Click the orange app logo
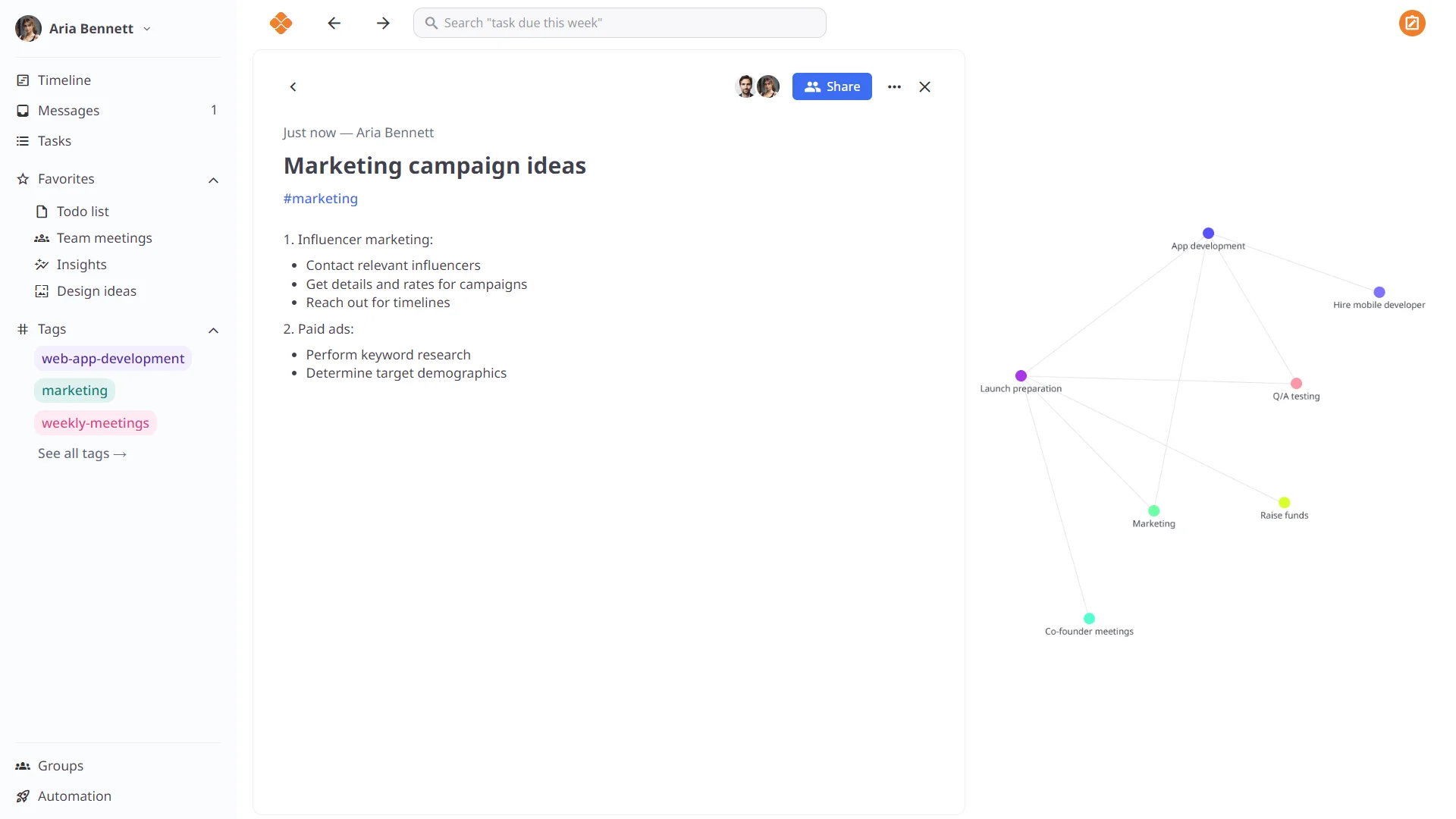This screenshot has width=1456, height=819. tap(281, 23)
